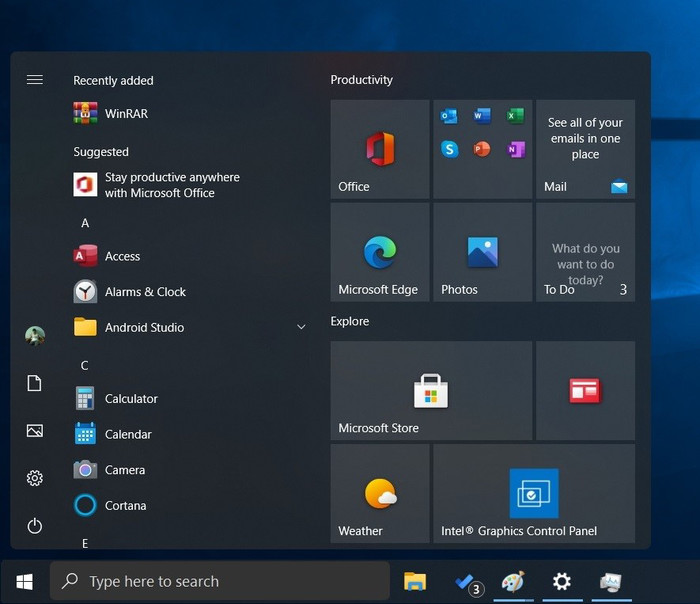
Task: Open the Mail live tile
Action: (x=585, y=149)
